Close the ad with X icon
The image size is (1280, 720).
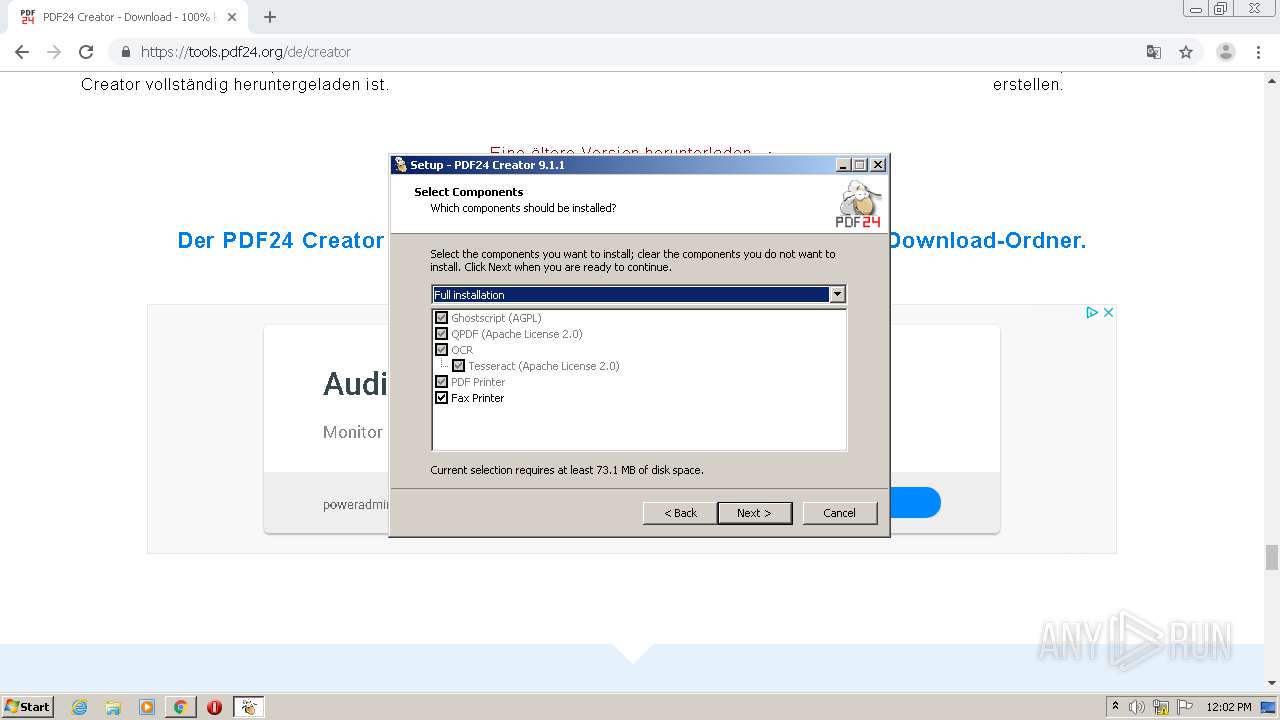pyautogui.click(x=1108, y=313)
